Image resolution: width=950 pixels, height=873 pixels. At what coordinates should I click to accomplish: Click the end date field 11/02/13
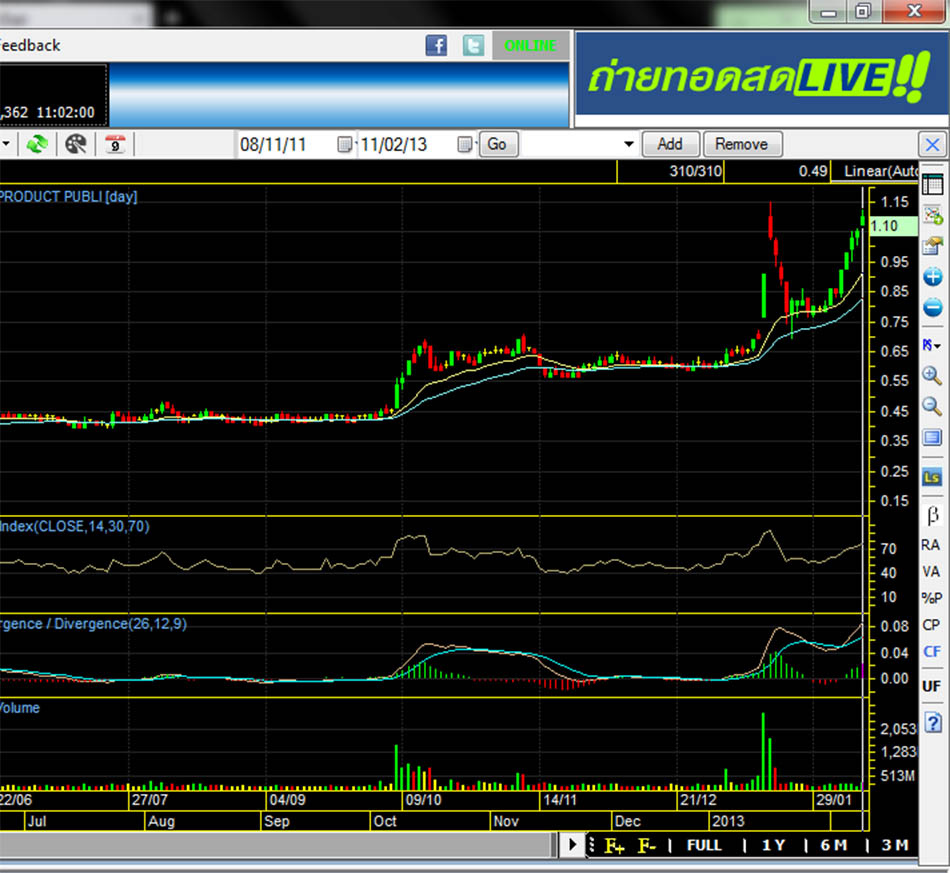(407, 144)
